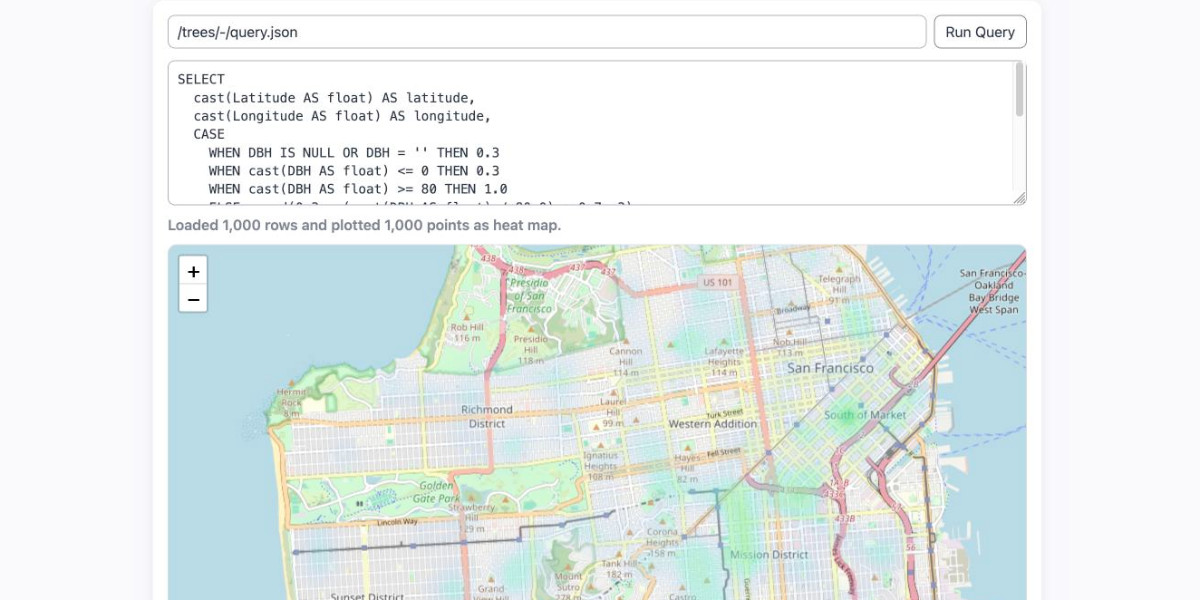1200x600 pixels.
Task: Select the Telegraph Hill summit triangle marker
Action: click(839, 270)
